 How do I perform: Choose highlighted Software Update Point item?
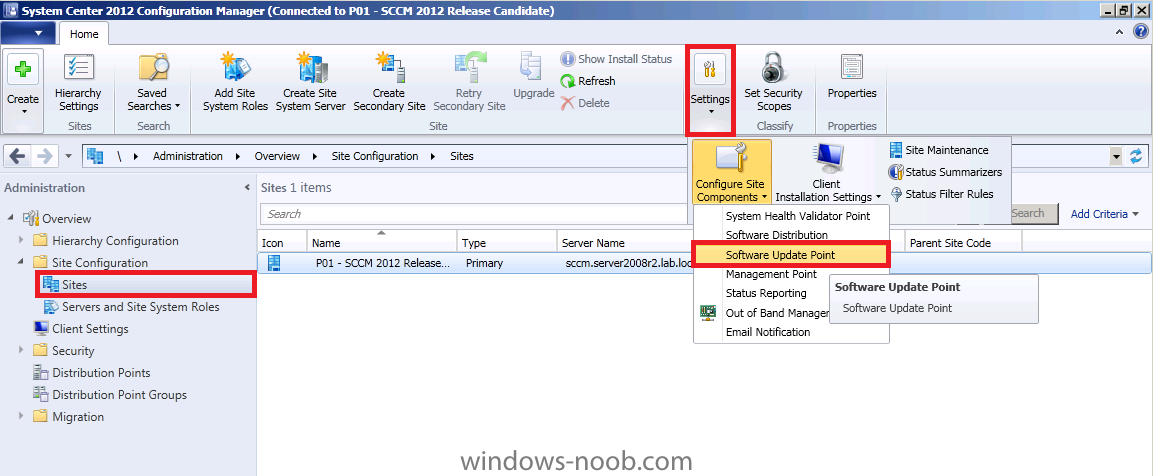point(791,255)
